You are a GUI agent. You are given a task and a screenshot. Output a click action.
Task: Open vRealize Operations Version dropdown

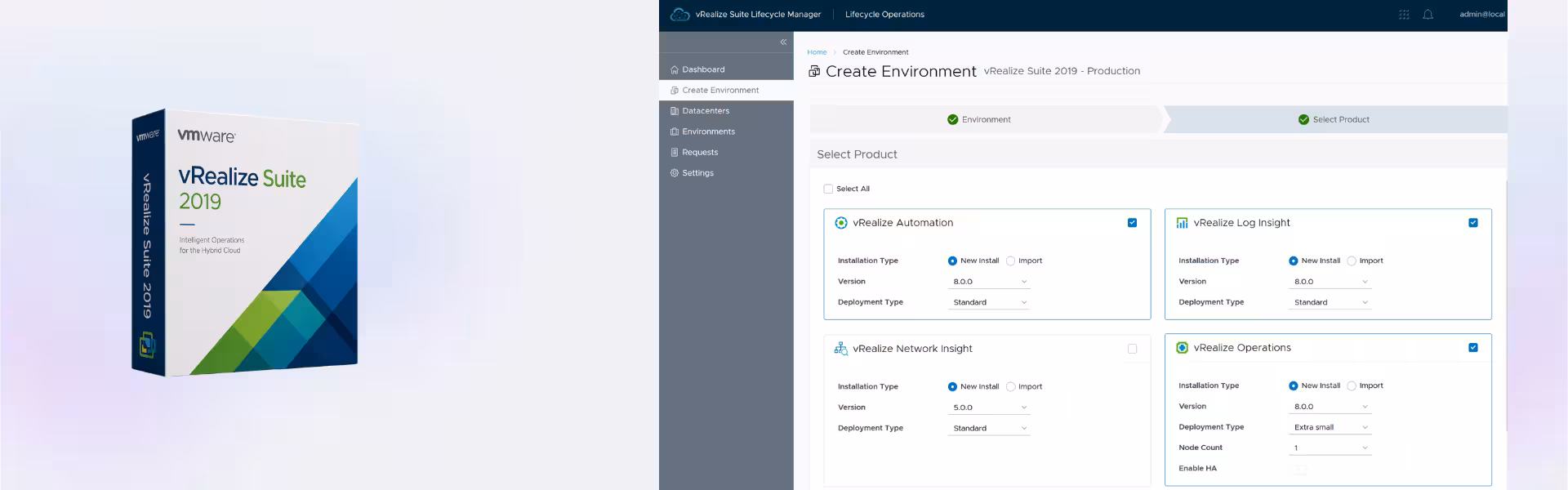(x=1330, y=407)
